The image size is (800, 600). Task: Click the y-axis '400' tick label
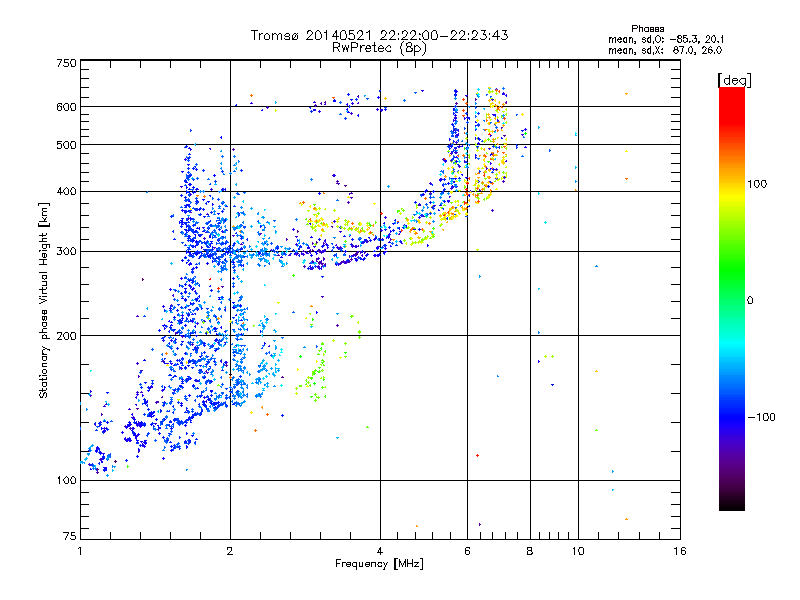point(66,191)
